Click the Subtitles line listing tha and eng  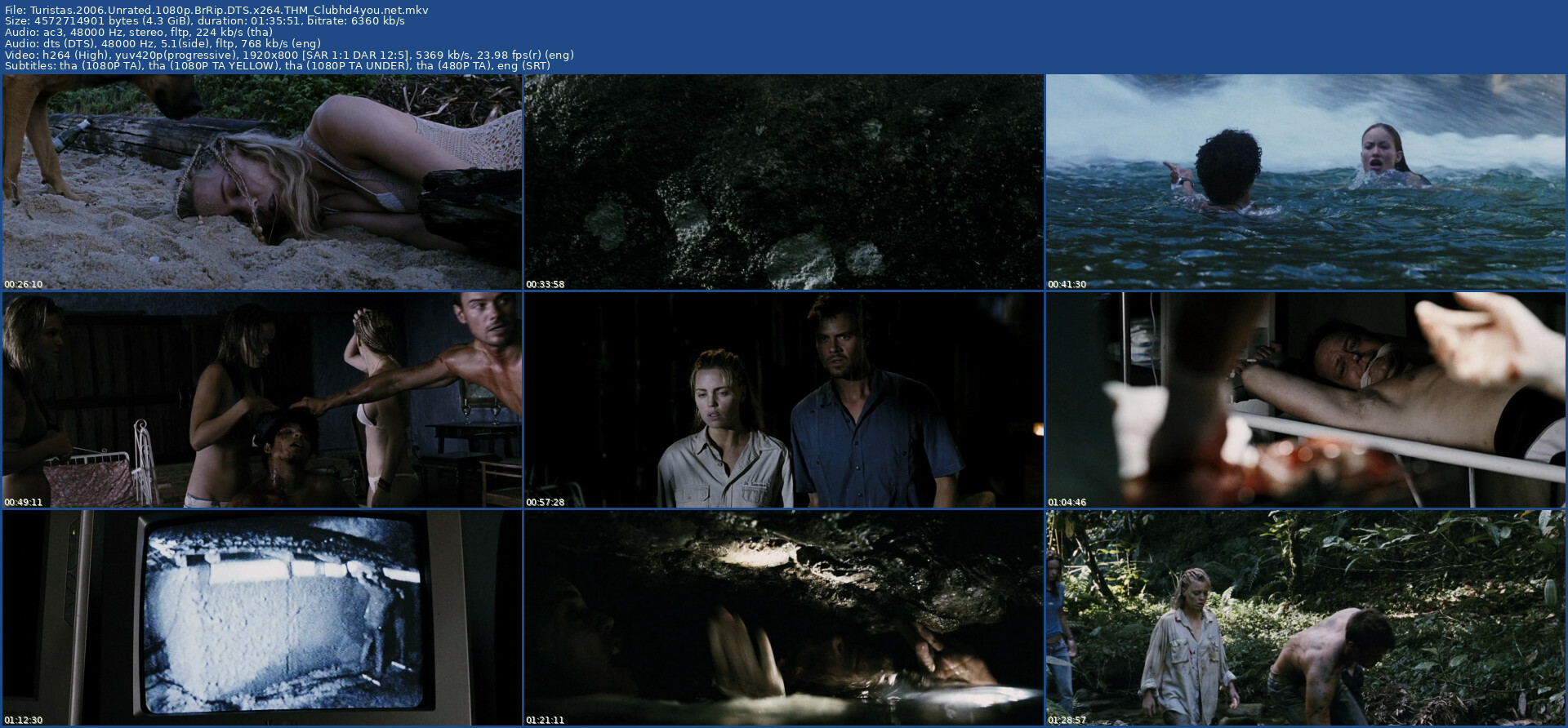pyautogui.click(x=278, y=66)
